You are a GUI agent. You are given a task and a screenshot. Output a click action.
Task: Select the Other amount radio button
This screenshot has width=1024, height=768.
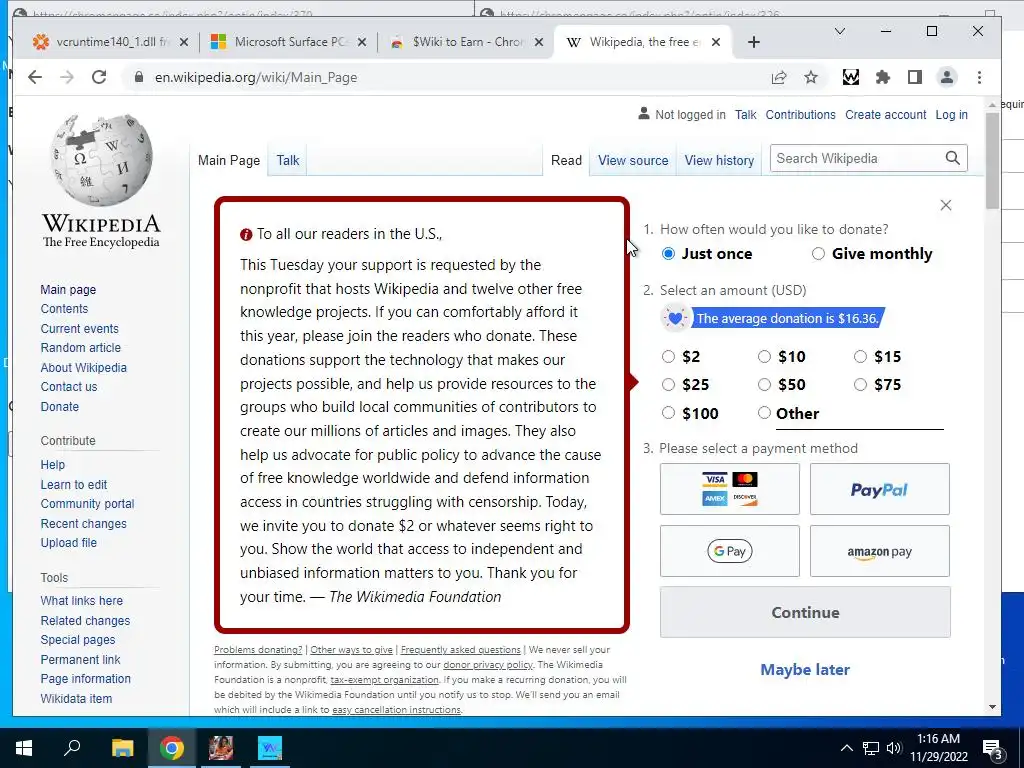[x=764, y=413]
